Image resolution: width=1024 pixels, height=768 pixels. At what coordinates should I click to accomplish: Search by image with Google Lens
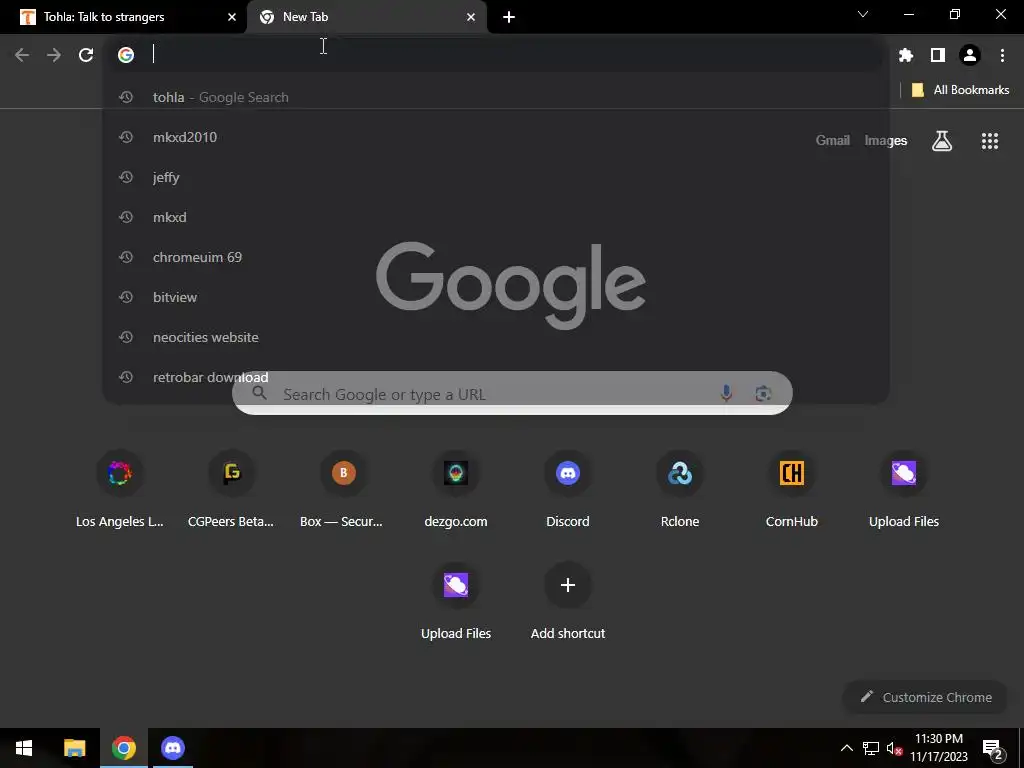[763, 393]
